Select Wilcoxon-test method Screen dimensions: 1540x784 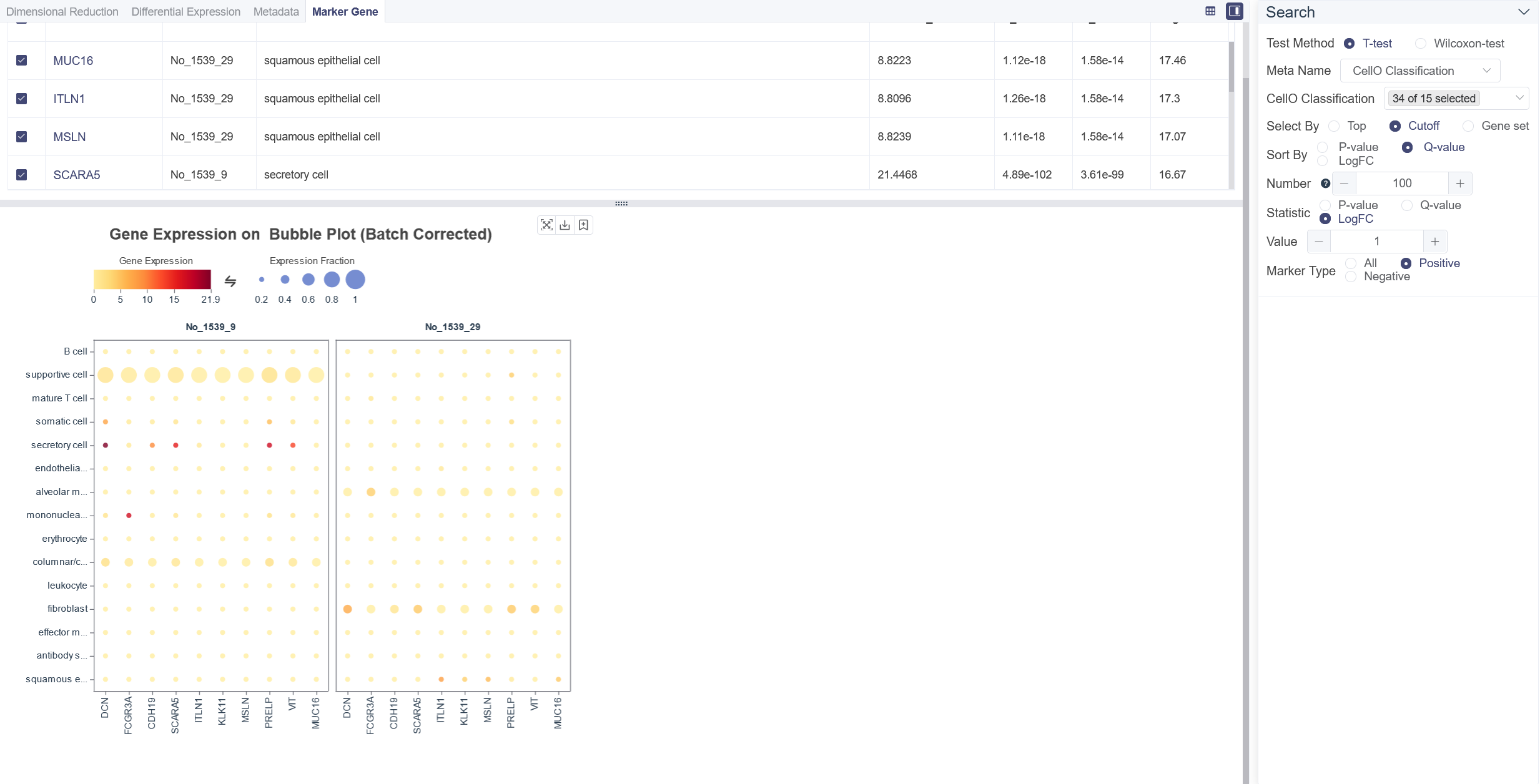(1421, 44)
